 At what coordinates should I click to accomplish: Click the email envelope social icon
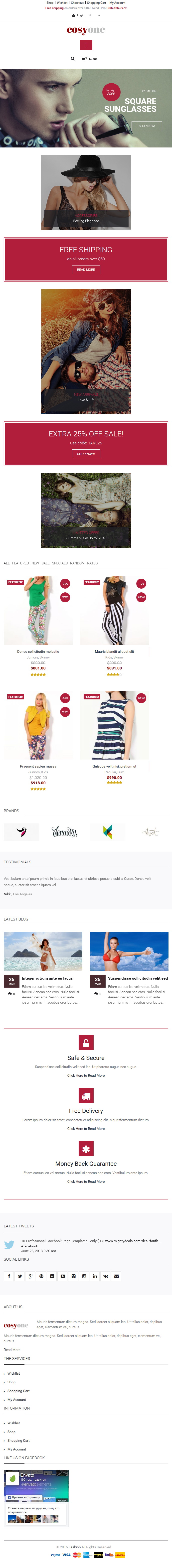(117, 1276)
